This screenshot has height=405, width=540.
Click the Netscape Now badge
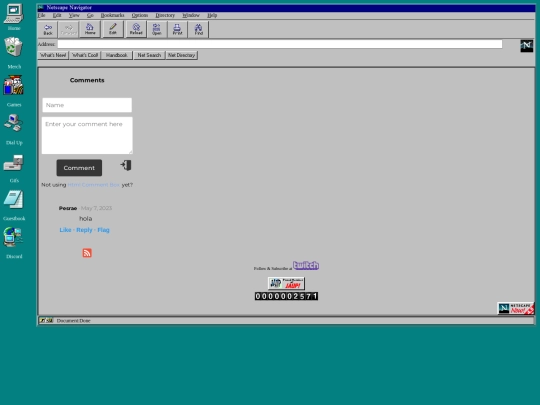(x=516, y=308)
